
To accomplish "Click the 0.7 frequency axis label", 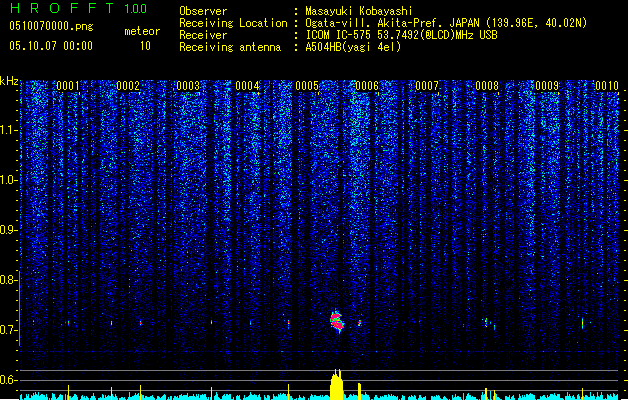I will (8, 330).
